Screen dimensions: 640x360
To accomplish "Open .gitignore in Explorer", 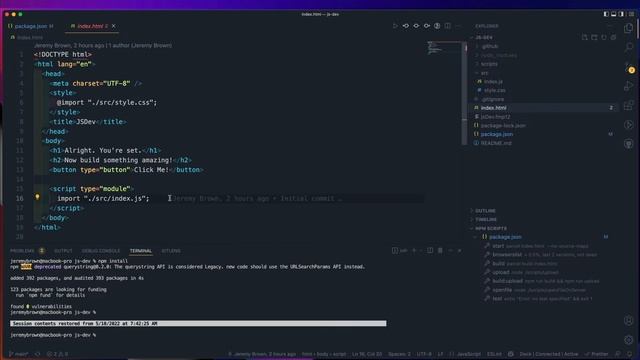I will coord(492,99).
